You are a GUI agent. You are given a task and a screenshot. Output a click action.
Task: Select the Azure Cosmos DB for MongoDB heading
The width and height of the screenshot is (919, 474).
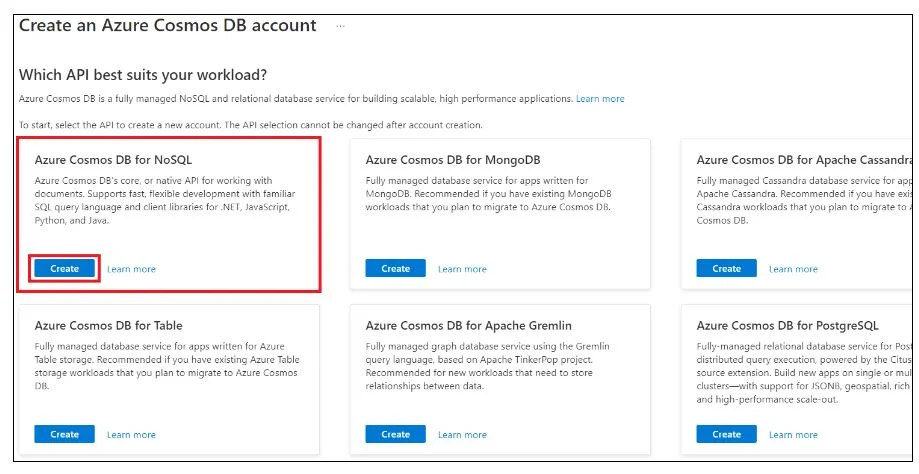pyautogui.click(x=453, y=159)
